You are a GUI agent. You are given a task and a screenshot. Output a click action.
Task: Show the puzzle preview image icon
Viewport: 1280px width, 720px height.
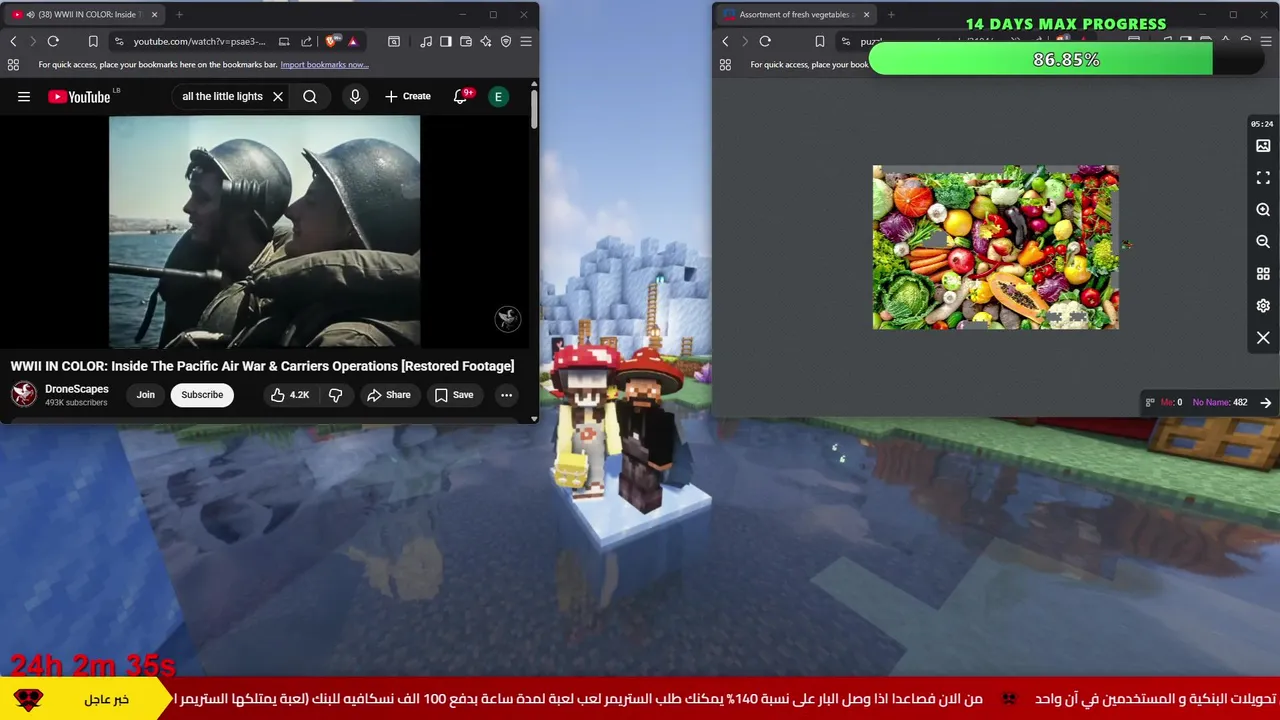click(x=1263, y=146)
